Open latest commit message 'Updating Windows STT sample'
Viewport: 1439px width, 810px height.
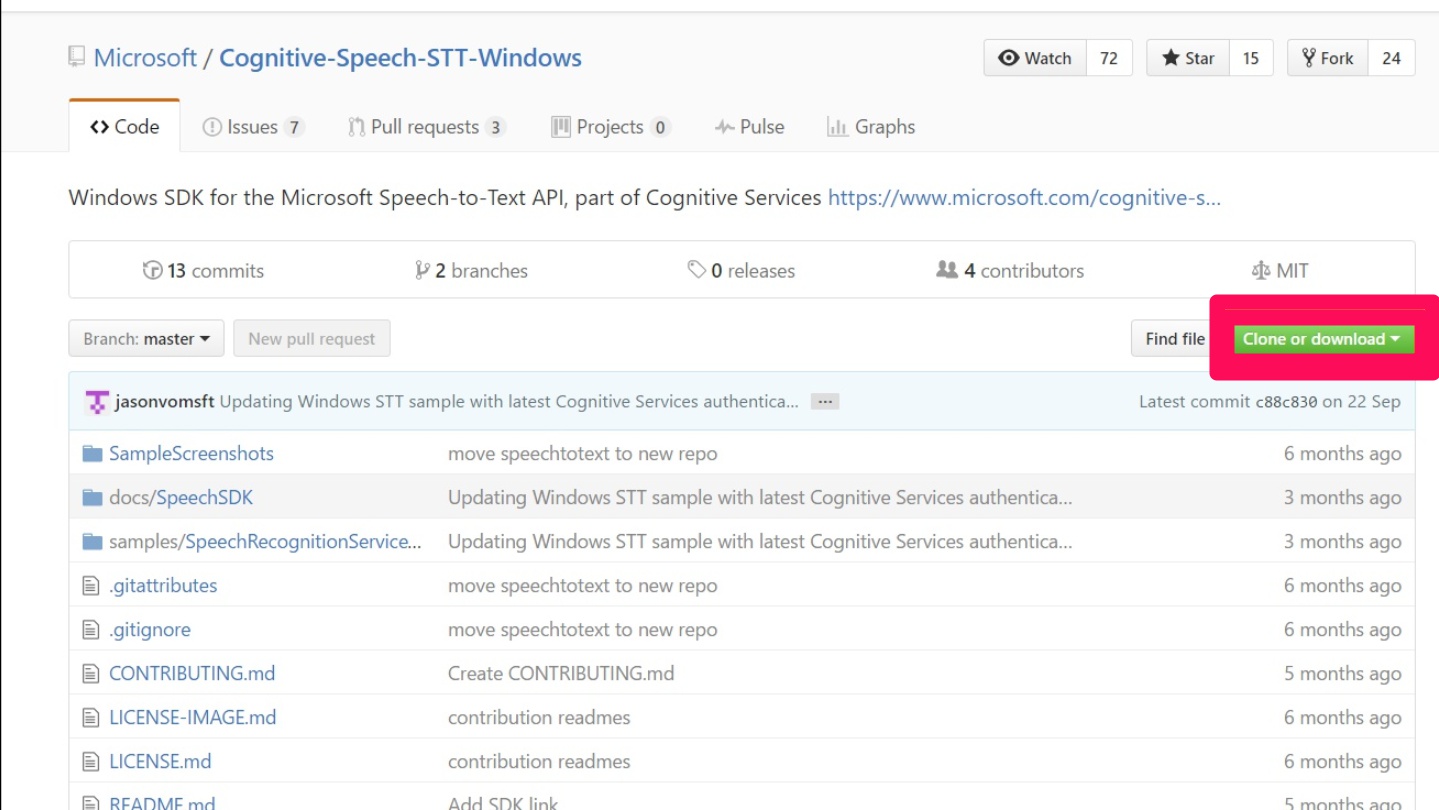509,402
